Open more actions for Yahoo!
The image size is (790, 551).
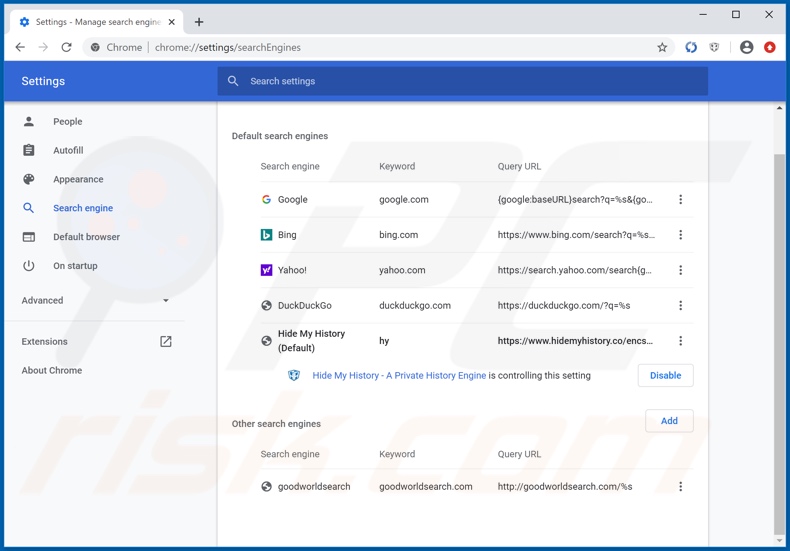(x=680, y=270)
